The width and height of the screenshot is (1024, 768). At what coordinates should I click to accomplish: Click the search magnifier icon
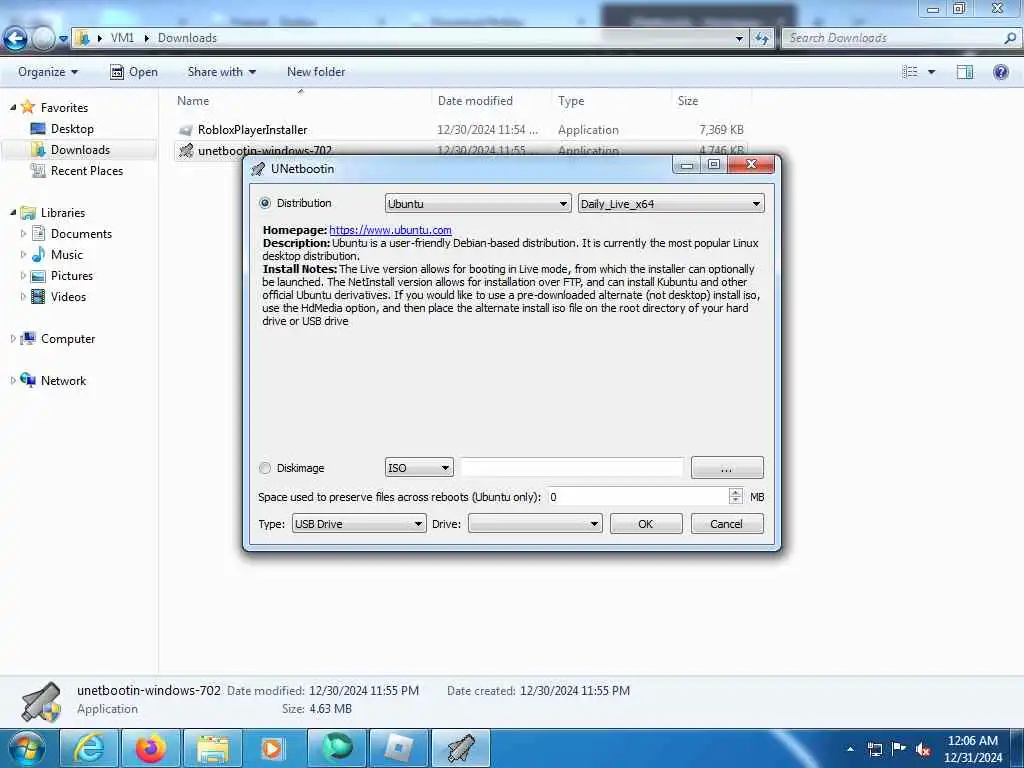1010,39
